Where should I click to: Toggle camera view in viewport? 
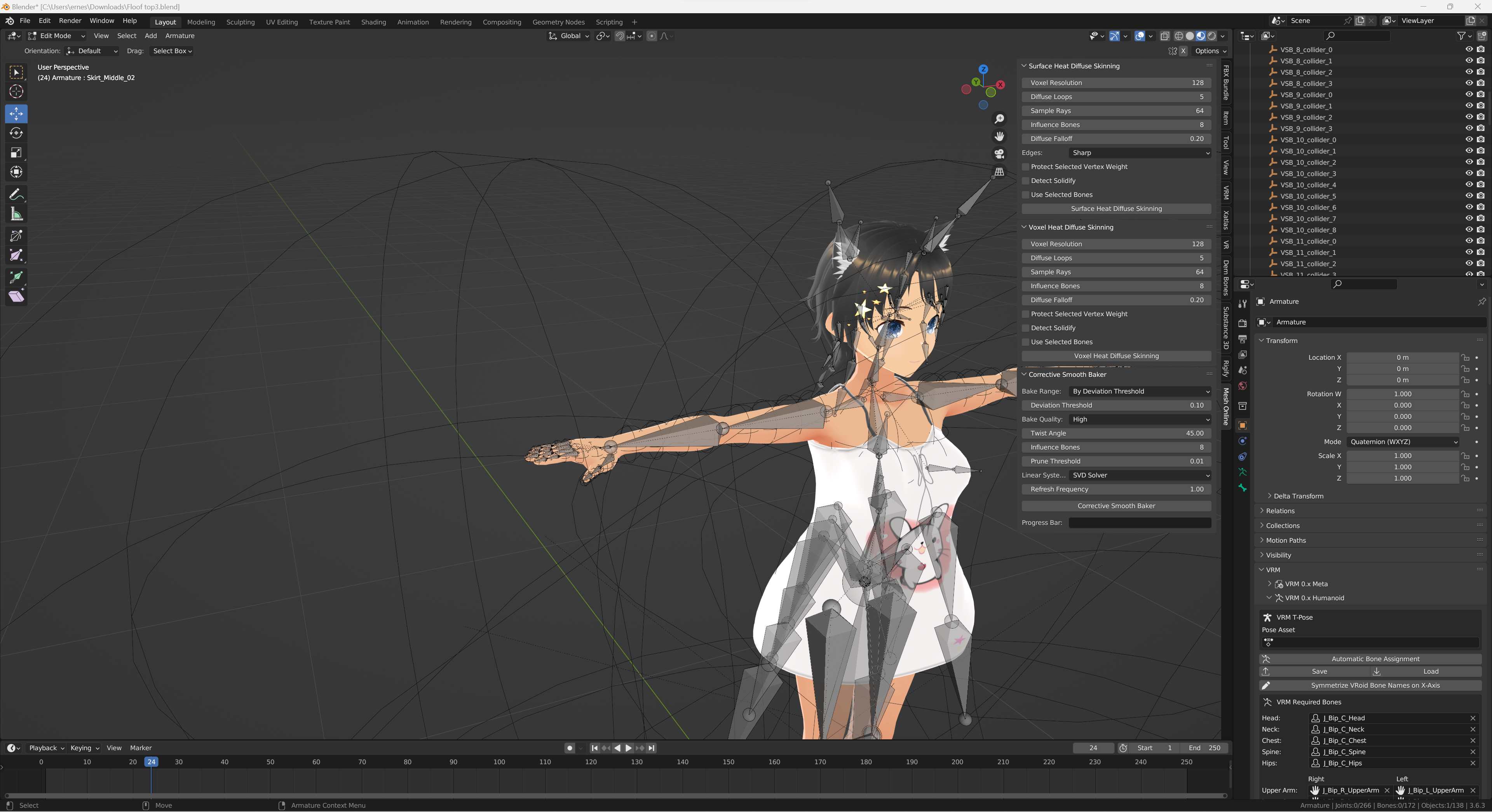pyautogui.click(x=999, y=154)
